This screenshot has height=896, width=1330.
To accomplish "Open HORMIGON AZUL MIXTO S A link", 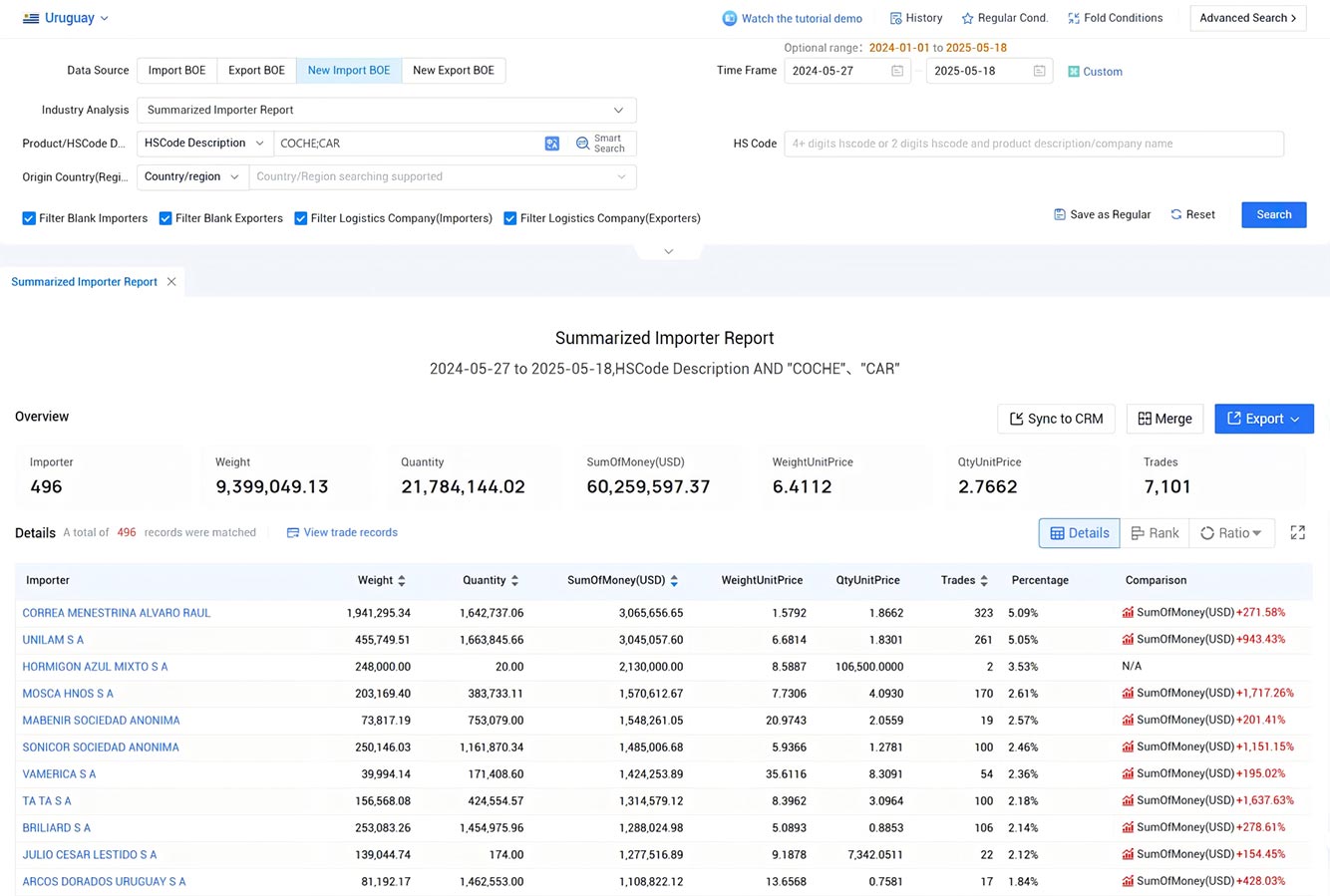I will (x=95, y=667).
